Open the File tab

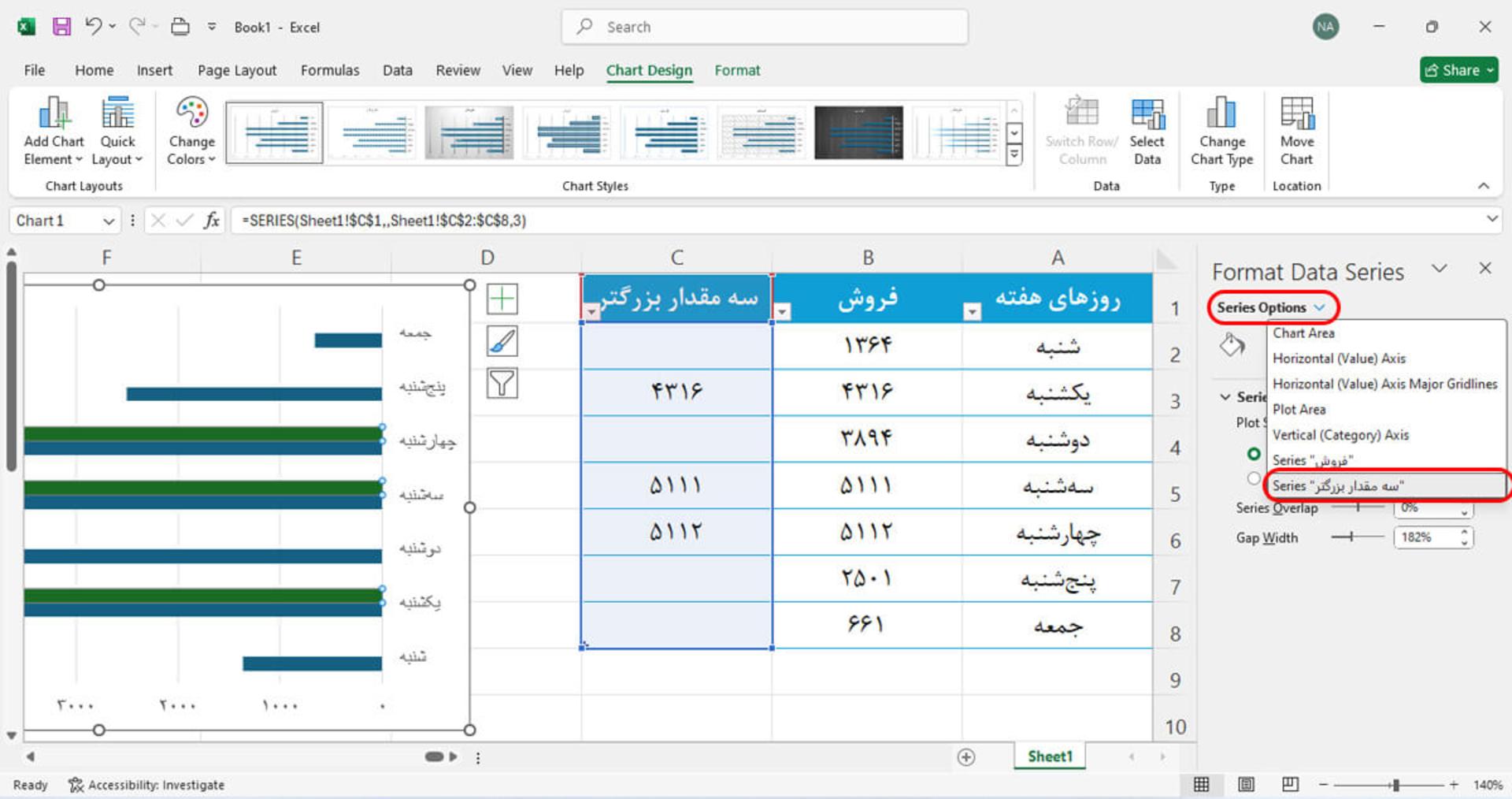click(x=35, y=70)
